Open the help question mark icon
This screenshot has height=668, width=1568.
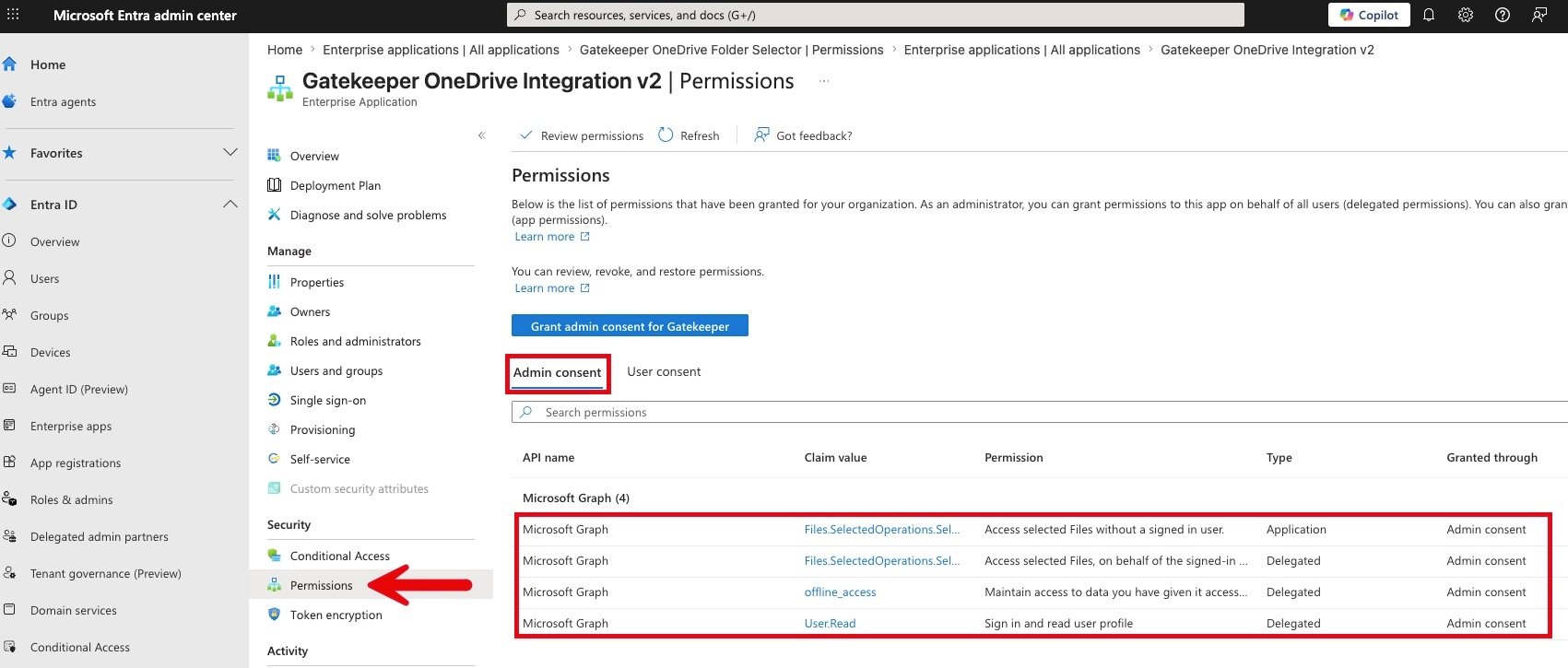1503,15
